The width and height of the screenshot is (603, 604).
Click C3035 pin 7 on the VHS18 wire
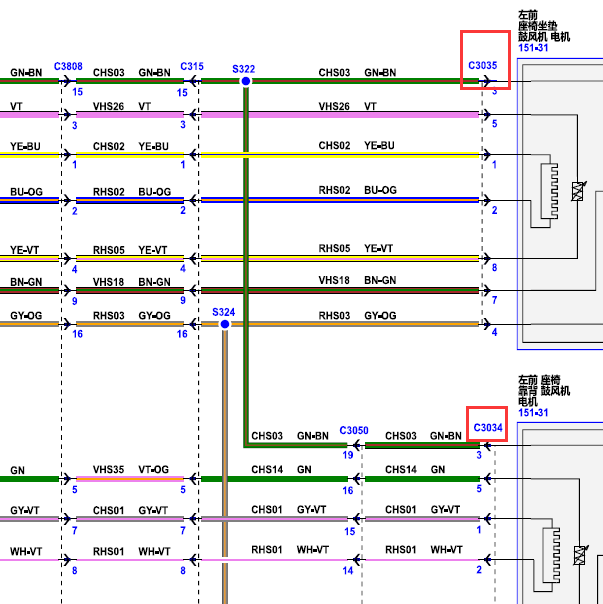(x=494, y=300)
